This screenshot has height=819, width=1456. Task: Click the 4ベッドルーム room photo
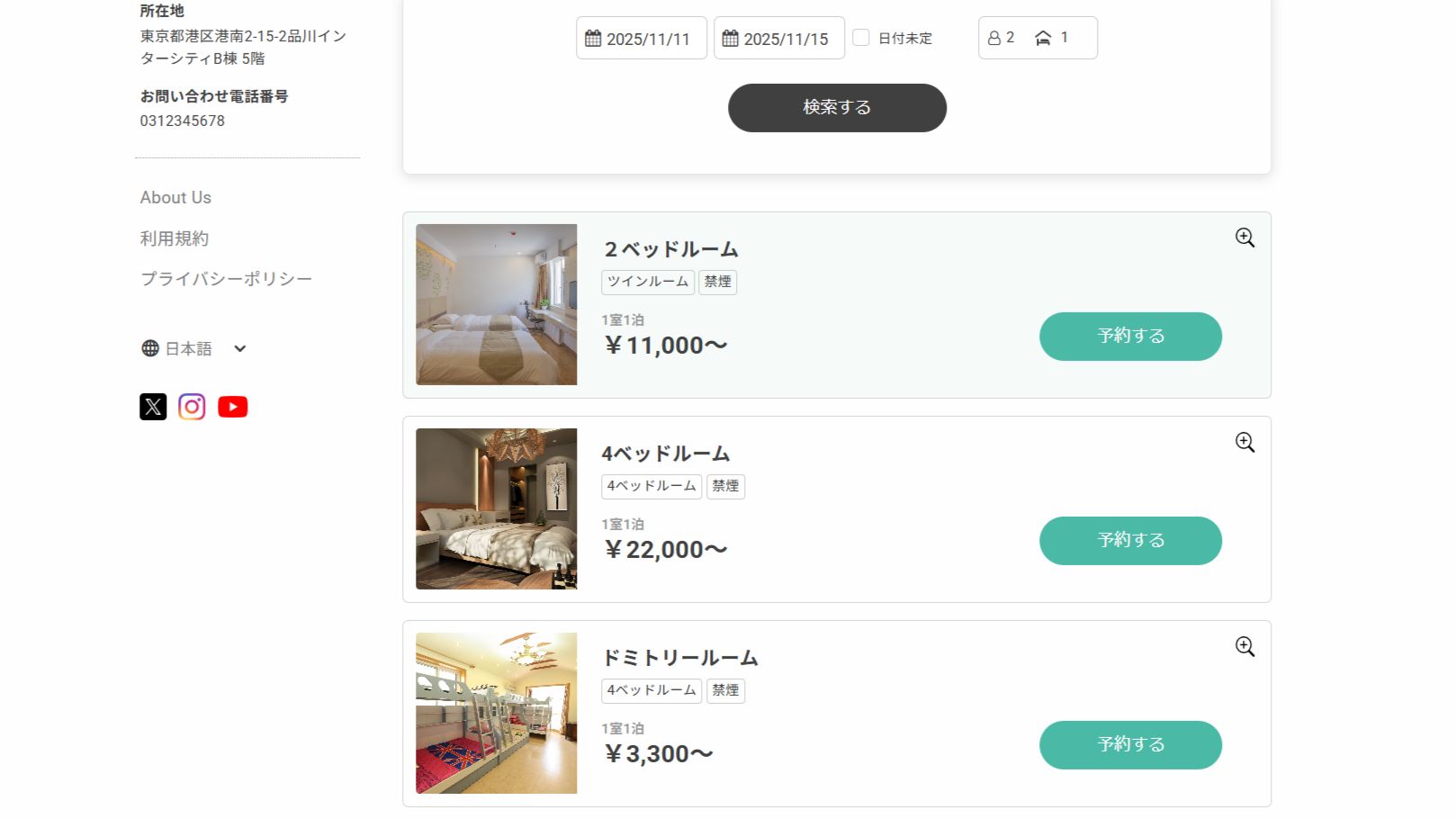[497, 508]
